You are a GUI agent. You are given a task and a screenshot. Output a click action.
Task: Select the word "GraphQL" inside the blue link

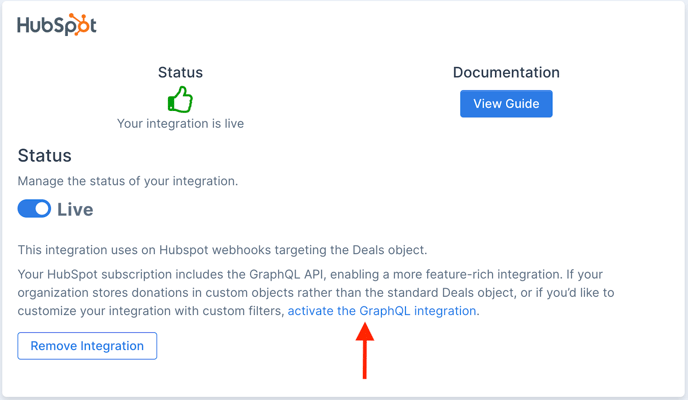384,311
